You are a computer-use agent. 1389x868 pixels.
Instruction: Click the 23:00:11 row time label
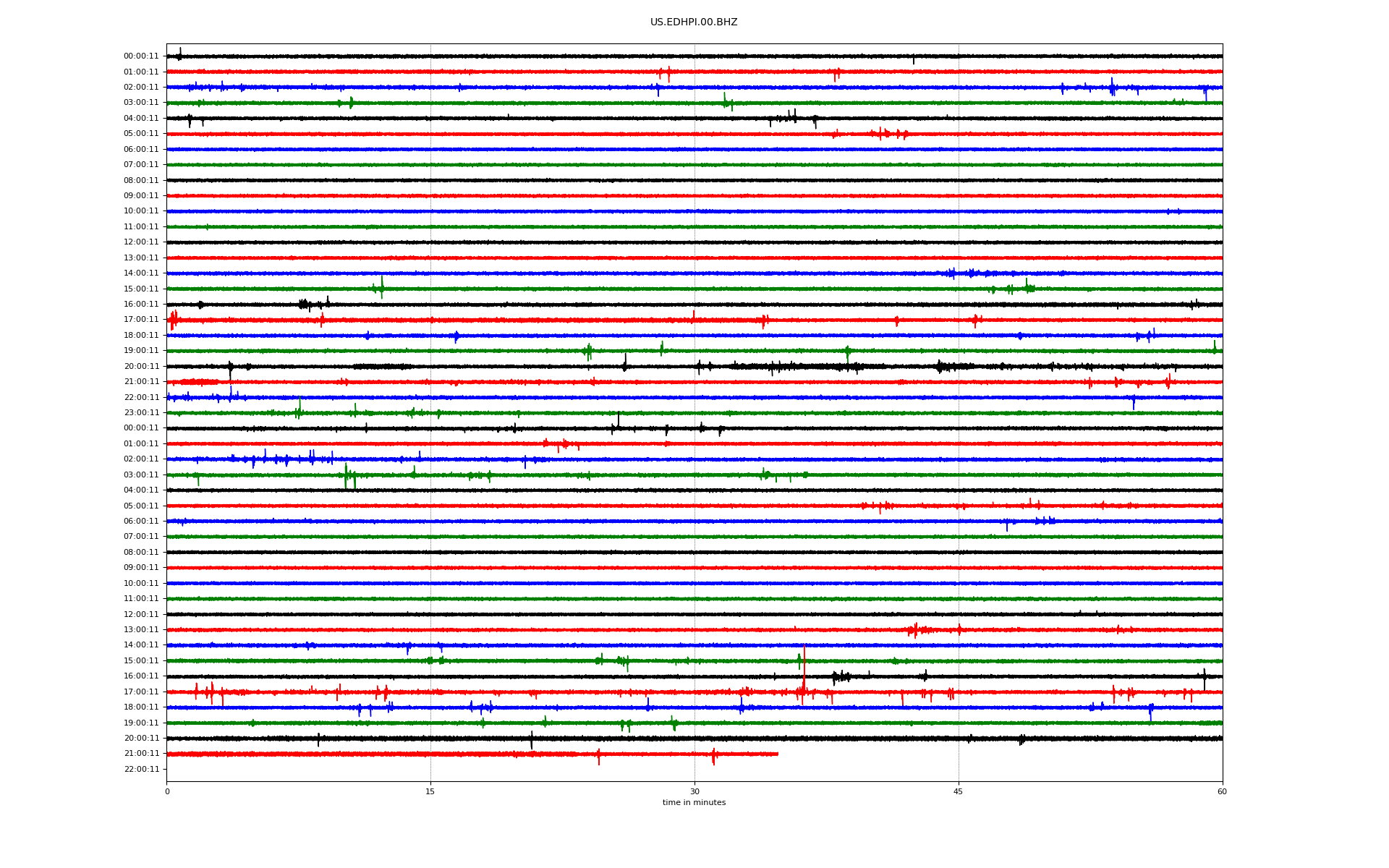click(x=141, y=413)
